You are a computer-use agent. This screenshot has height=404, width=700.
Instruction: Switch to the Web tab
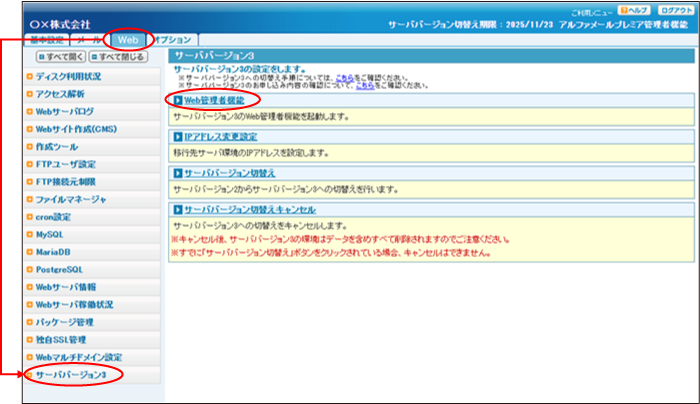(128, 39)
